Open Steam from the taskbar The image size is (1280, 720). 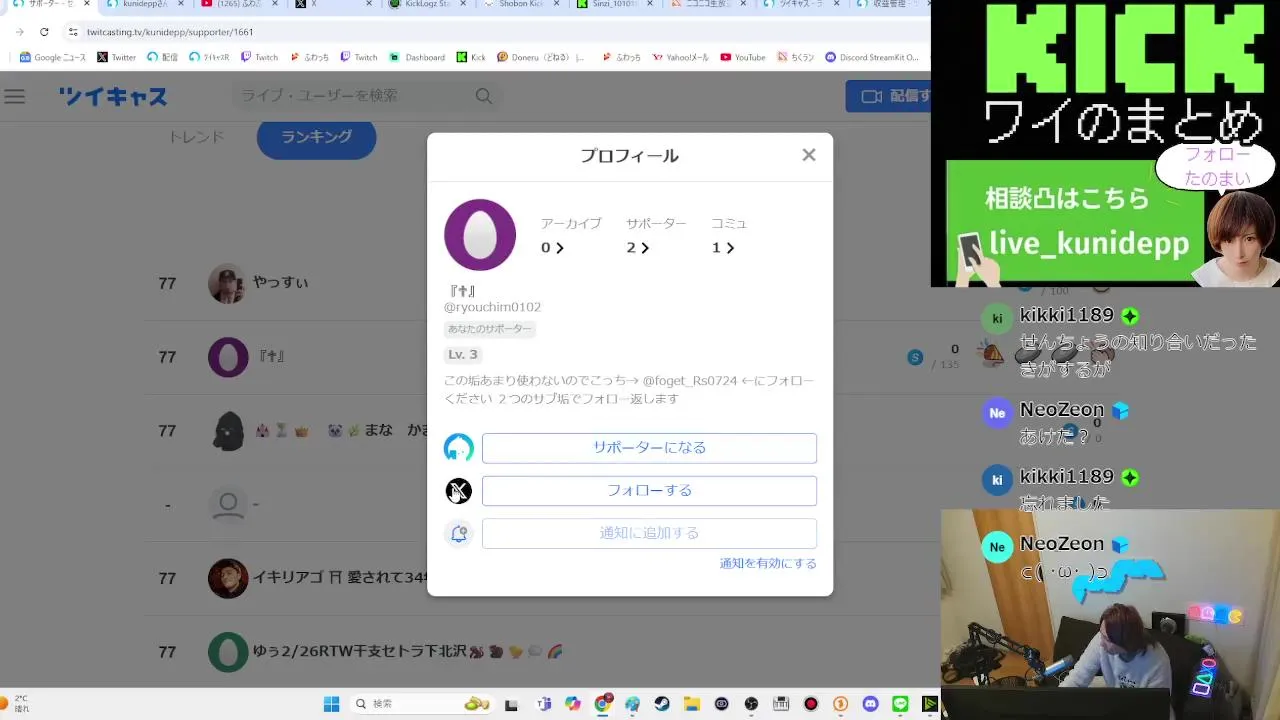662,704
